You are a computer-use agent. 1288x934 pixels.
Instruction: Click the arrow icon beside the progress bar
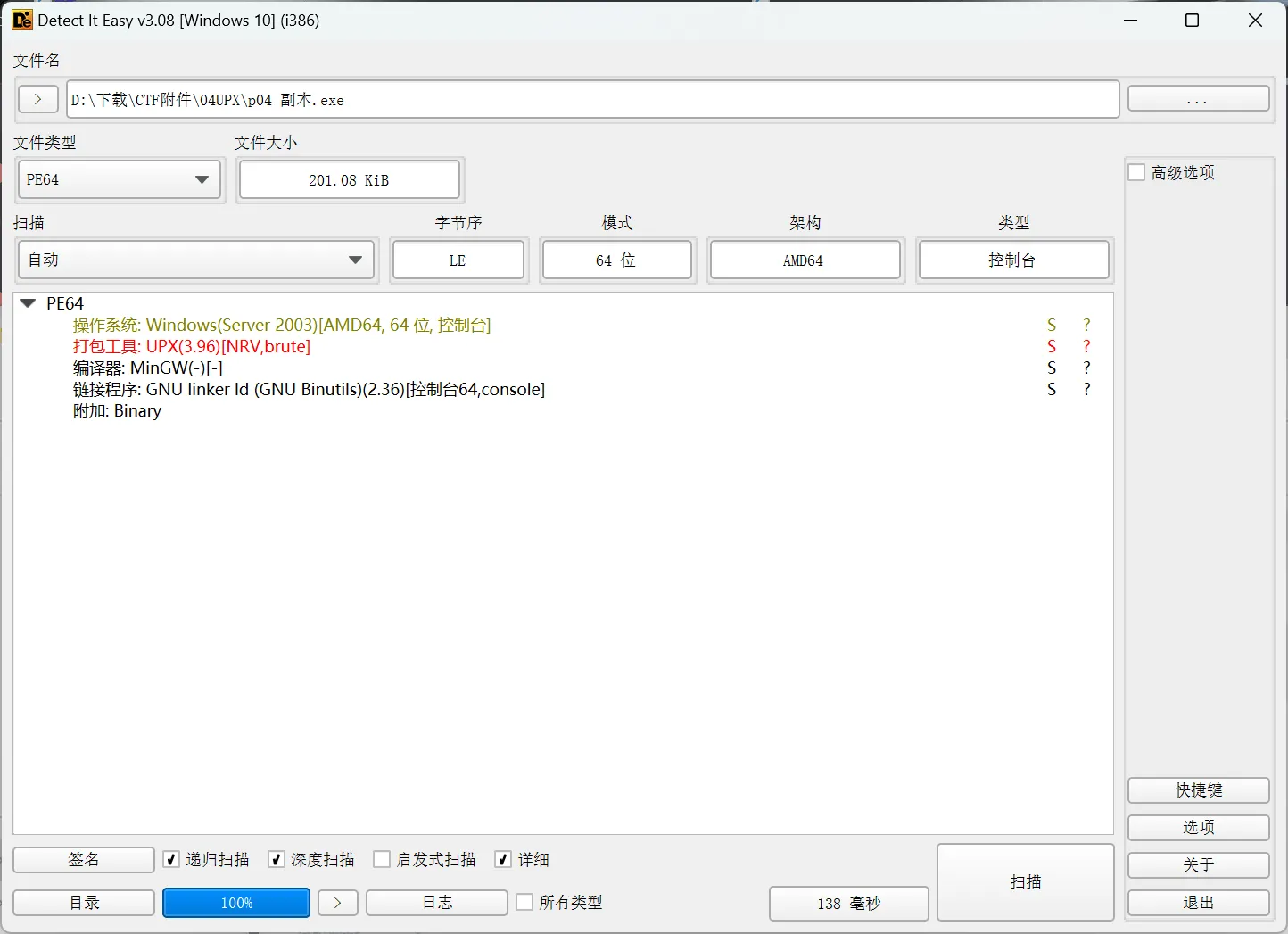pyautogui.click(x=337, y=902)
